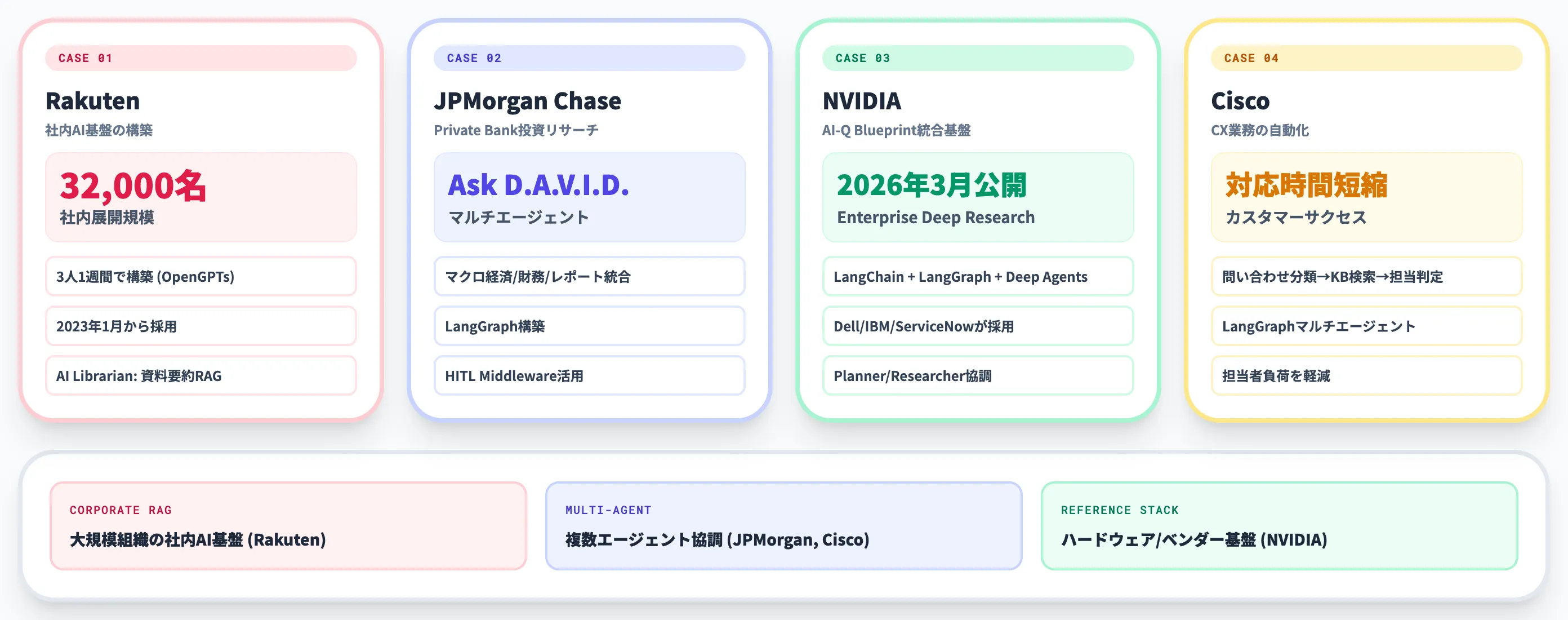
Task: Click the REFERENCE STACK label
Action: coord(1119,511)
